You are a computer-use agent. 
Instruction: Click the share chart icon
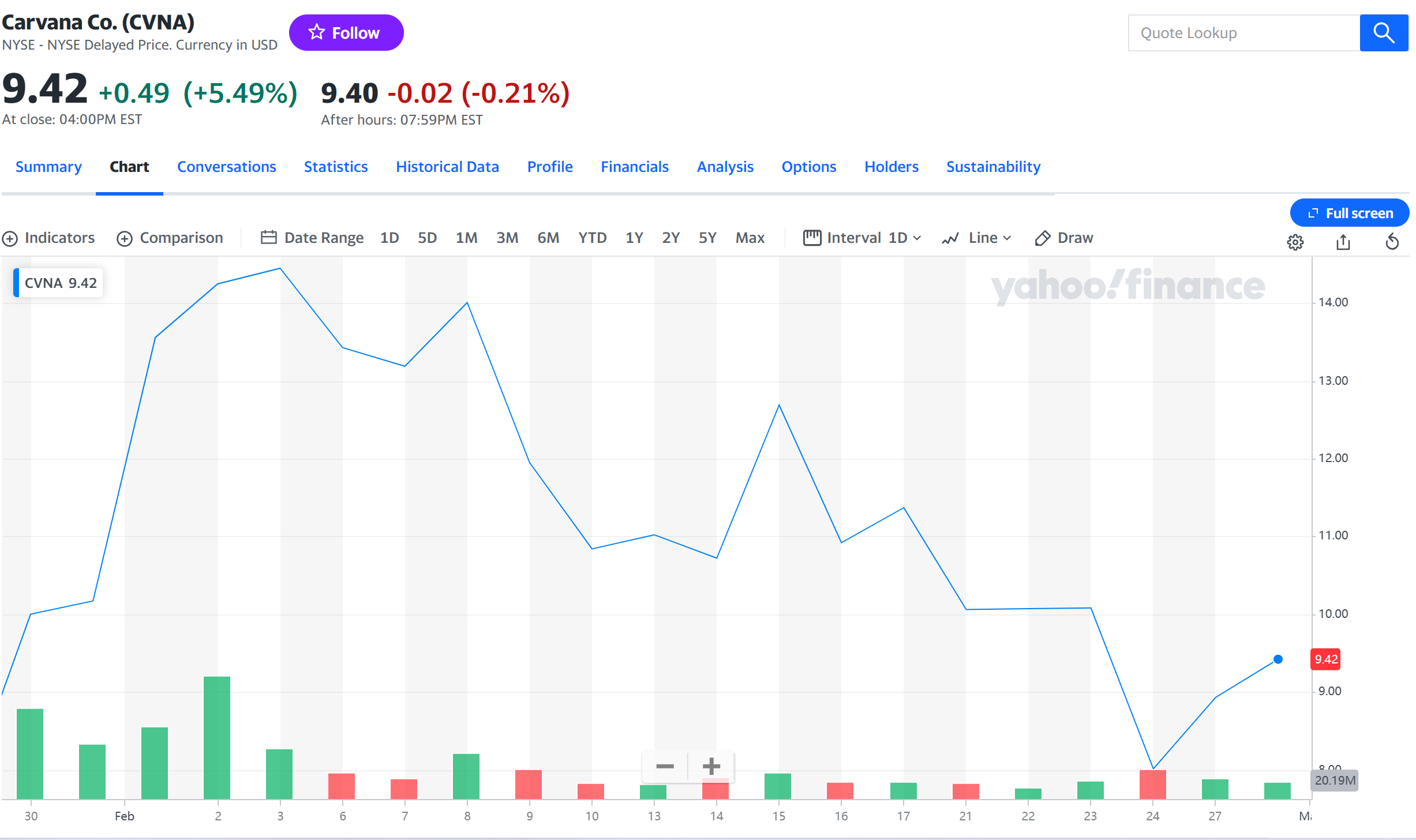1343,242
